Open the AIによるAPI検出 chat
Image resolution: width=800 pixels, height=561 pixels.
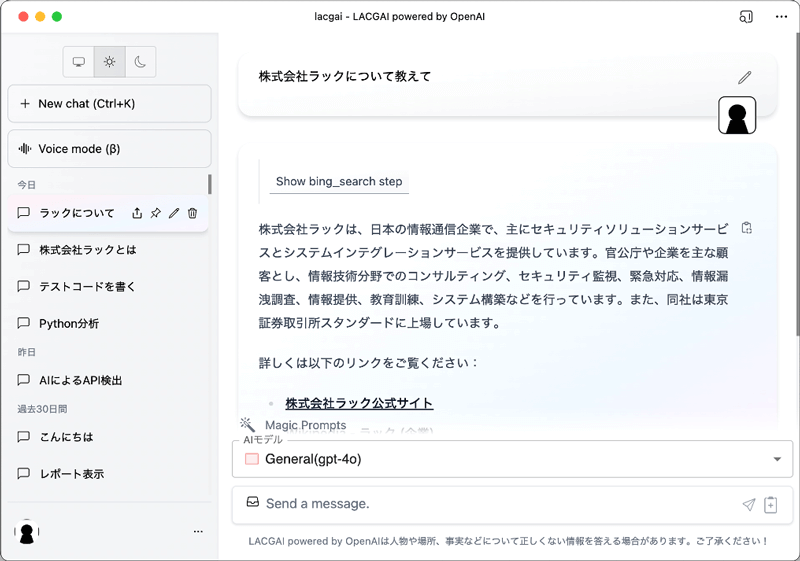click(107, 380)
